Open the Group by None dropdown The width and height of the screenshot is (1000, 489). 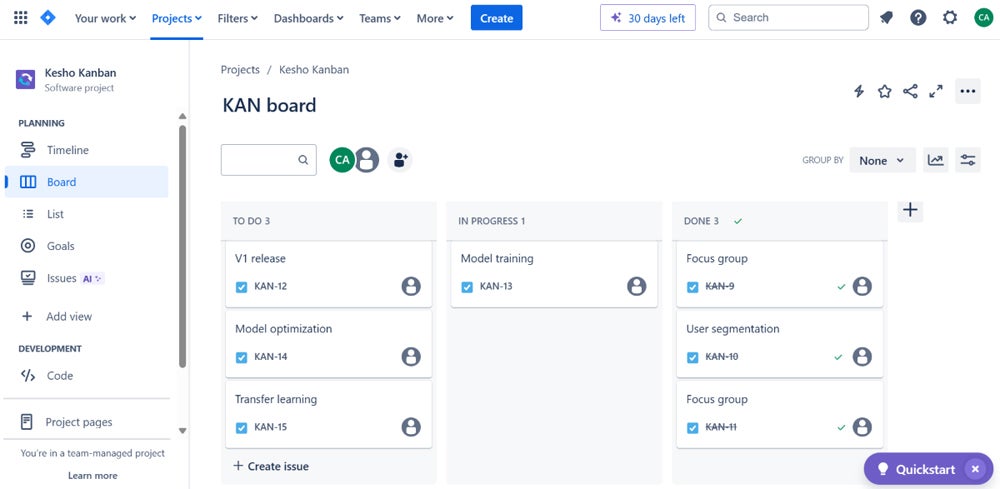tap(882, 161)
